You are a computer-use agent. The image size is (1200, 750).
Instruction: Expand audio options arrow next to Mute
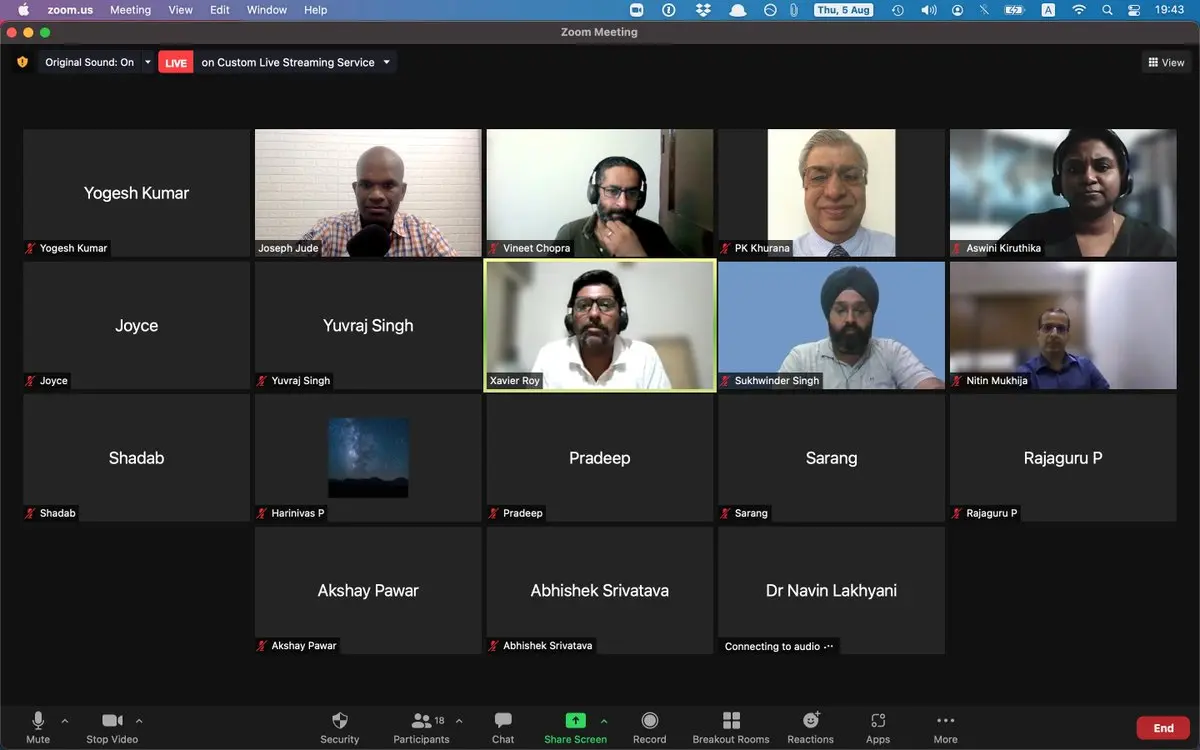65,720
